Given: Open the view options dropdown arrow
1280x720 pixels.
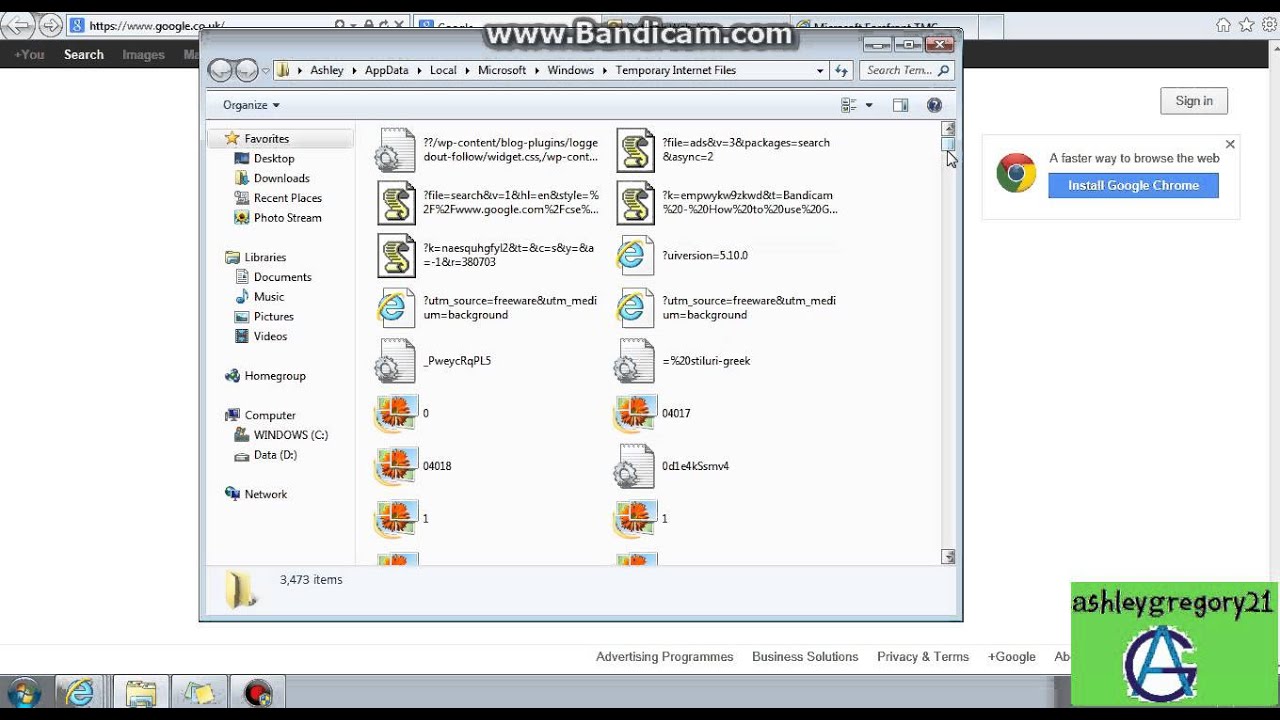Looking at the screenshot, I should coord(869,105).
